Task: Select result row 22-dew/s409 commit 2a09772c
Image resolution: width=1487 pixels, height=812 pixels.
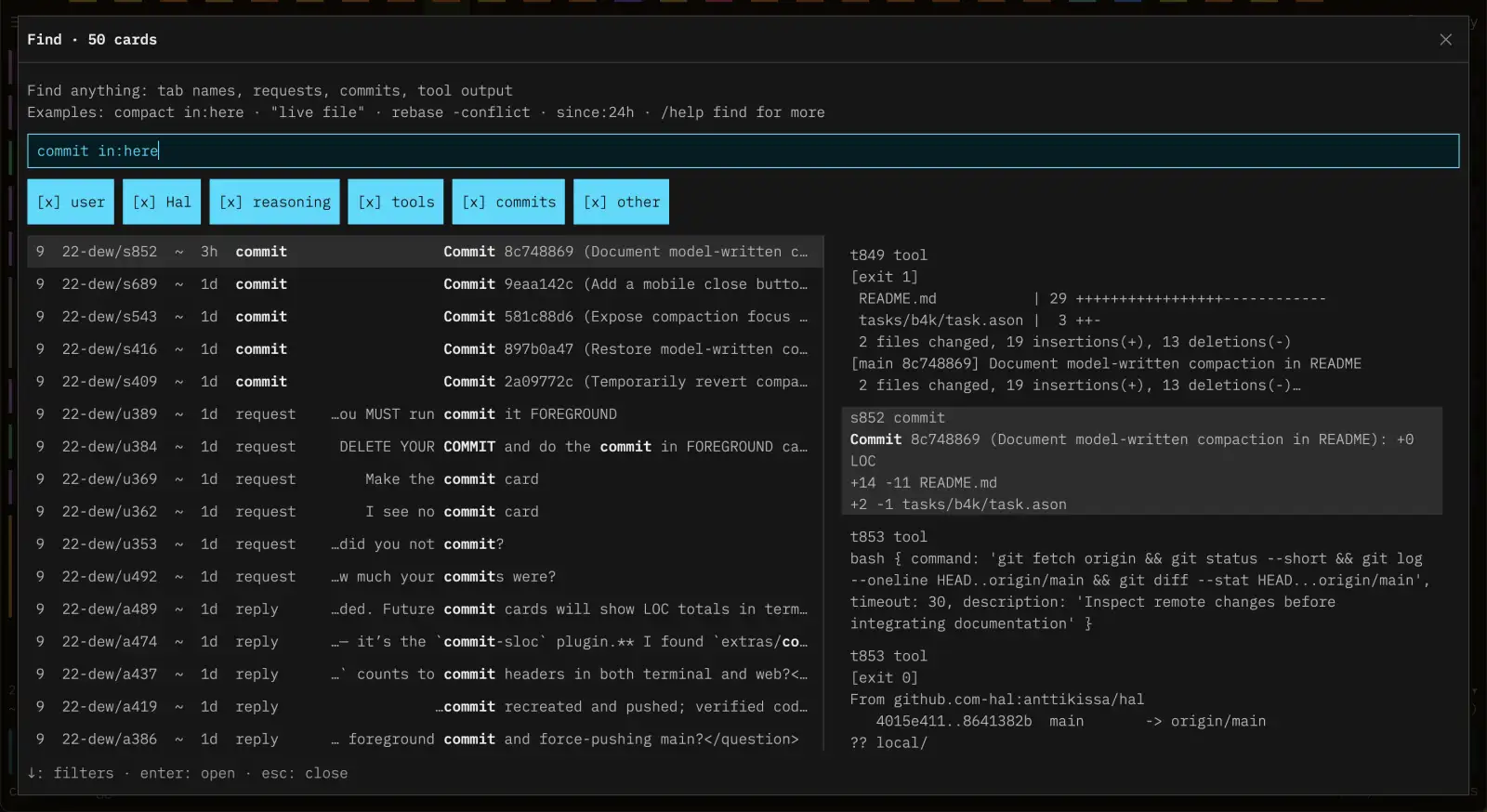Action: coord(425,382)
